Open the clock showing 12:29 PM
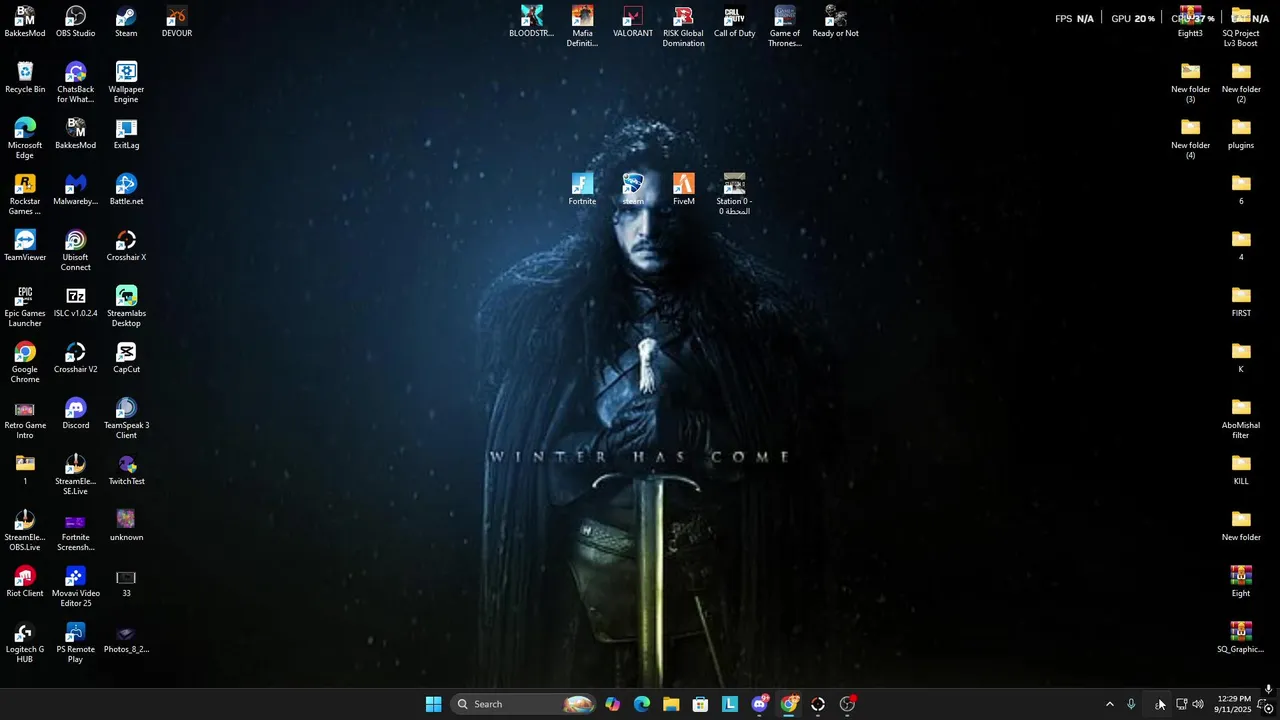Viewport: 1280px width, 720px height. [x=1234, y=704]
